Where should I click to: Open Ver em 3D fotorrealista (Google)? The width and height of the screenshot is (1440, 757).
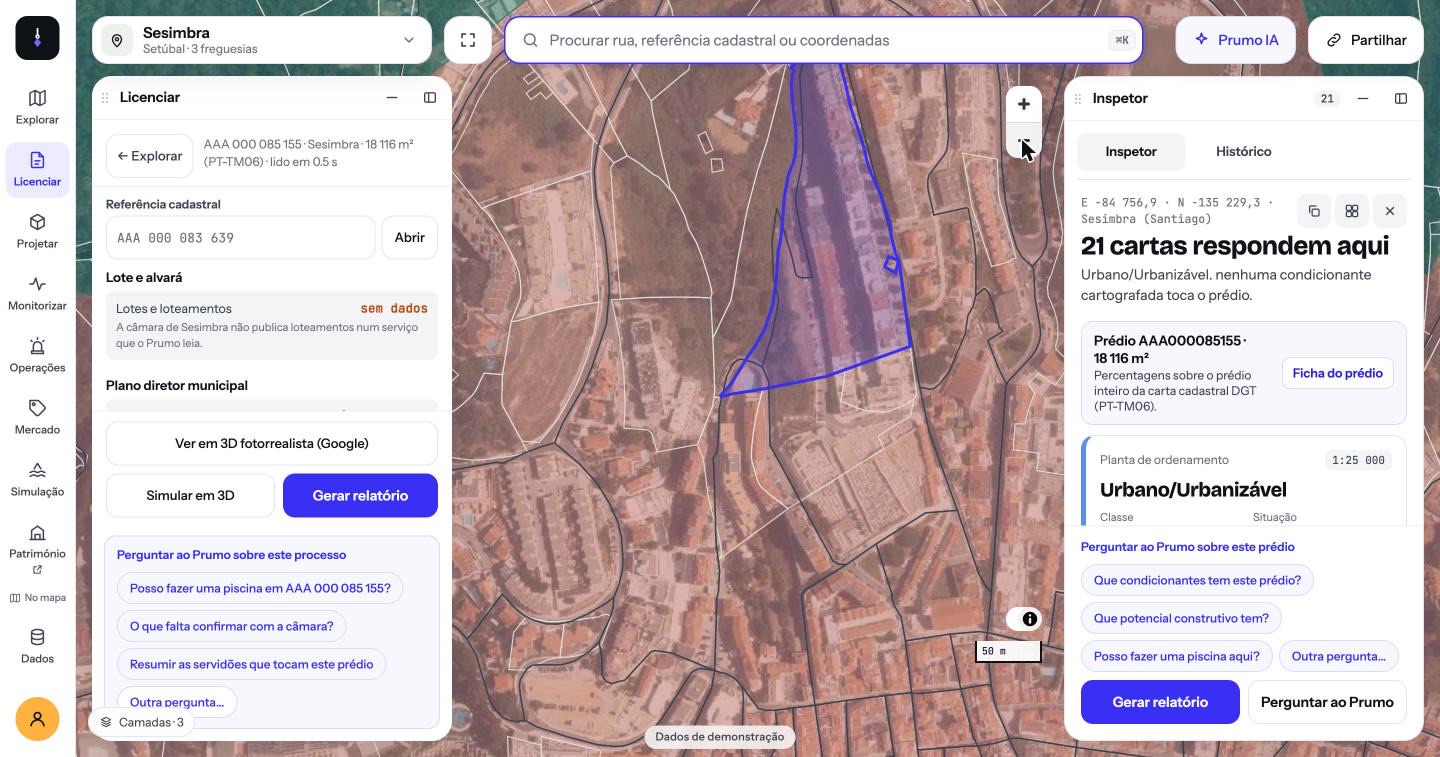point(272,443)
